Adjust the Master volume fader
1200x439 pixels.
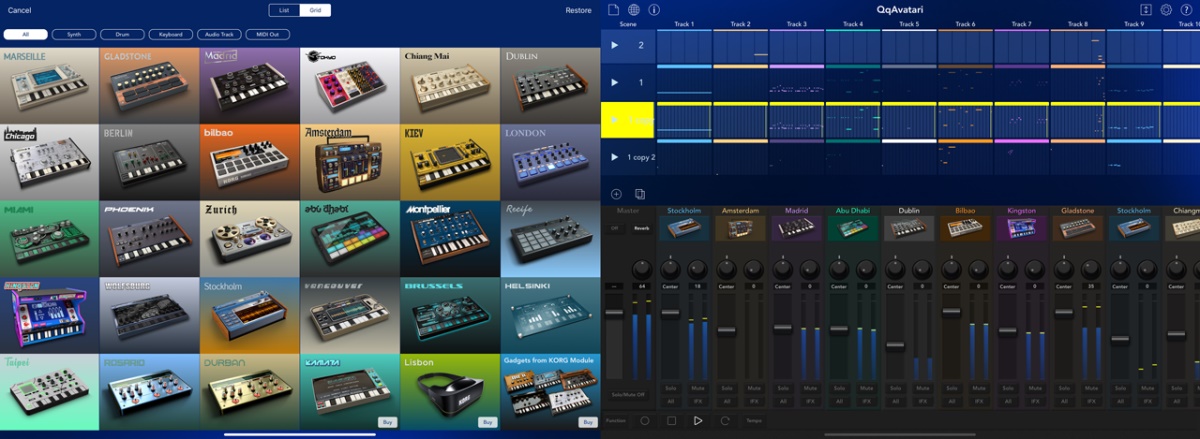(615, 313)
